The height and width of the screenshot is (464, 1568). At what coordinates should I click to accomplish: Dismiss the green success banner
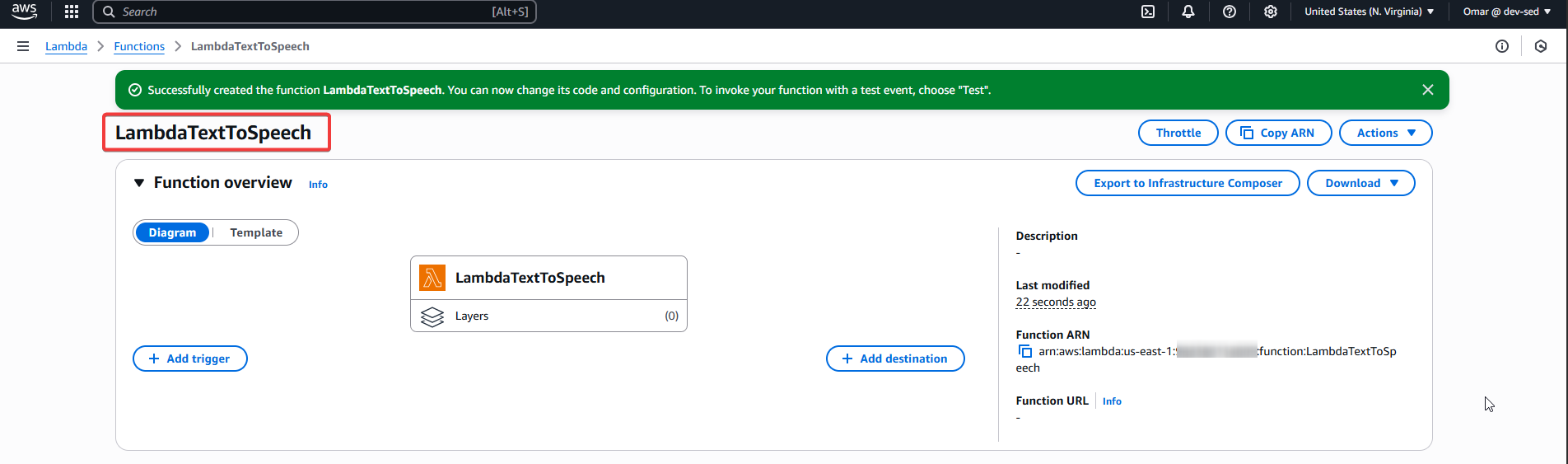coord(1428,90)
